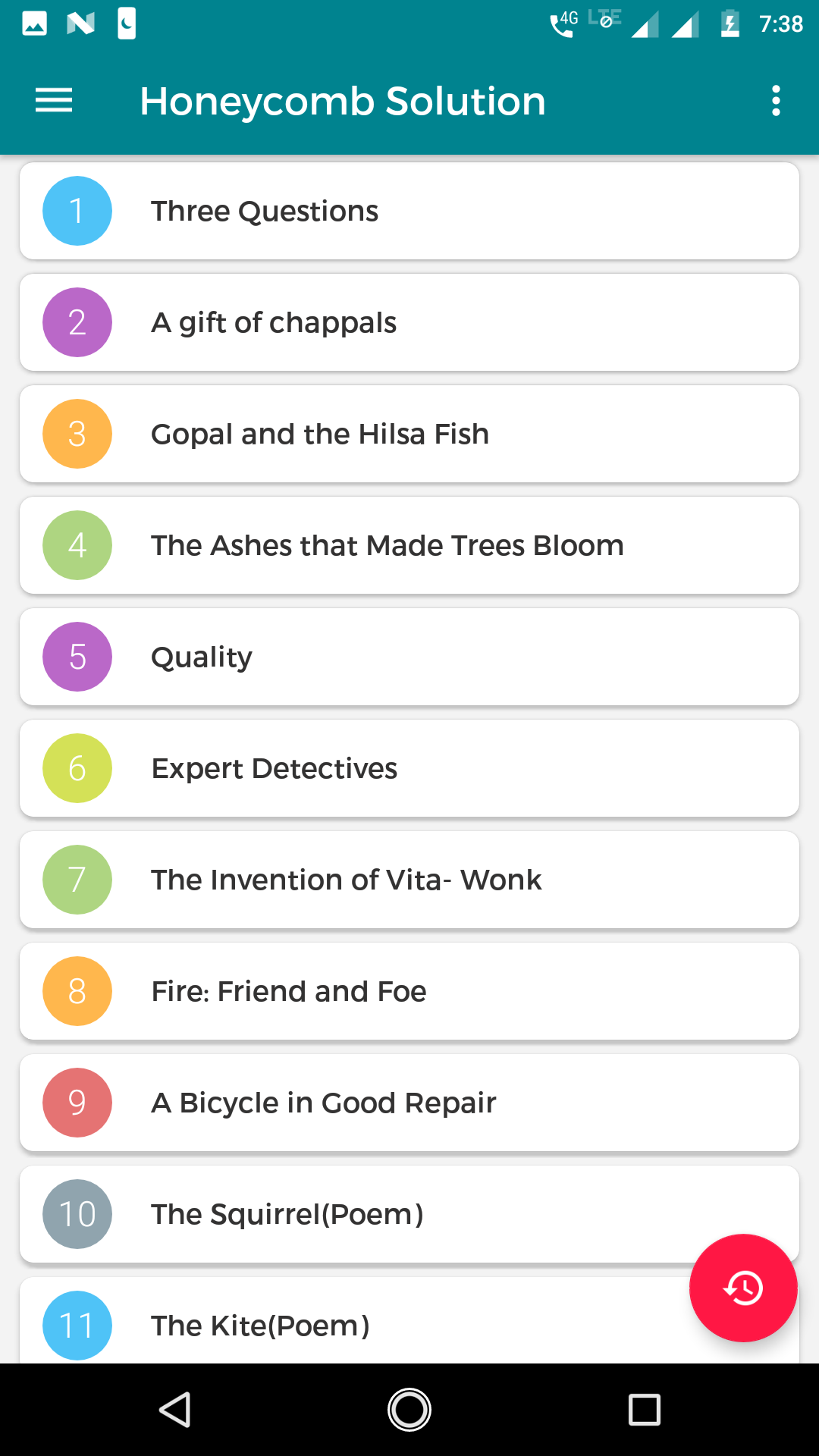Open Three Questions chapter
Screen dimensions: 819x1456
pos(409,211)
